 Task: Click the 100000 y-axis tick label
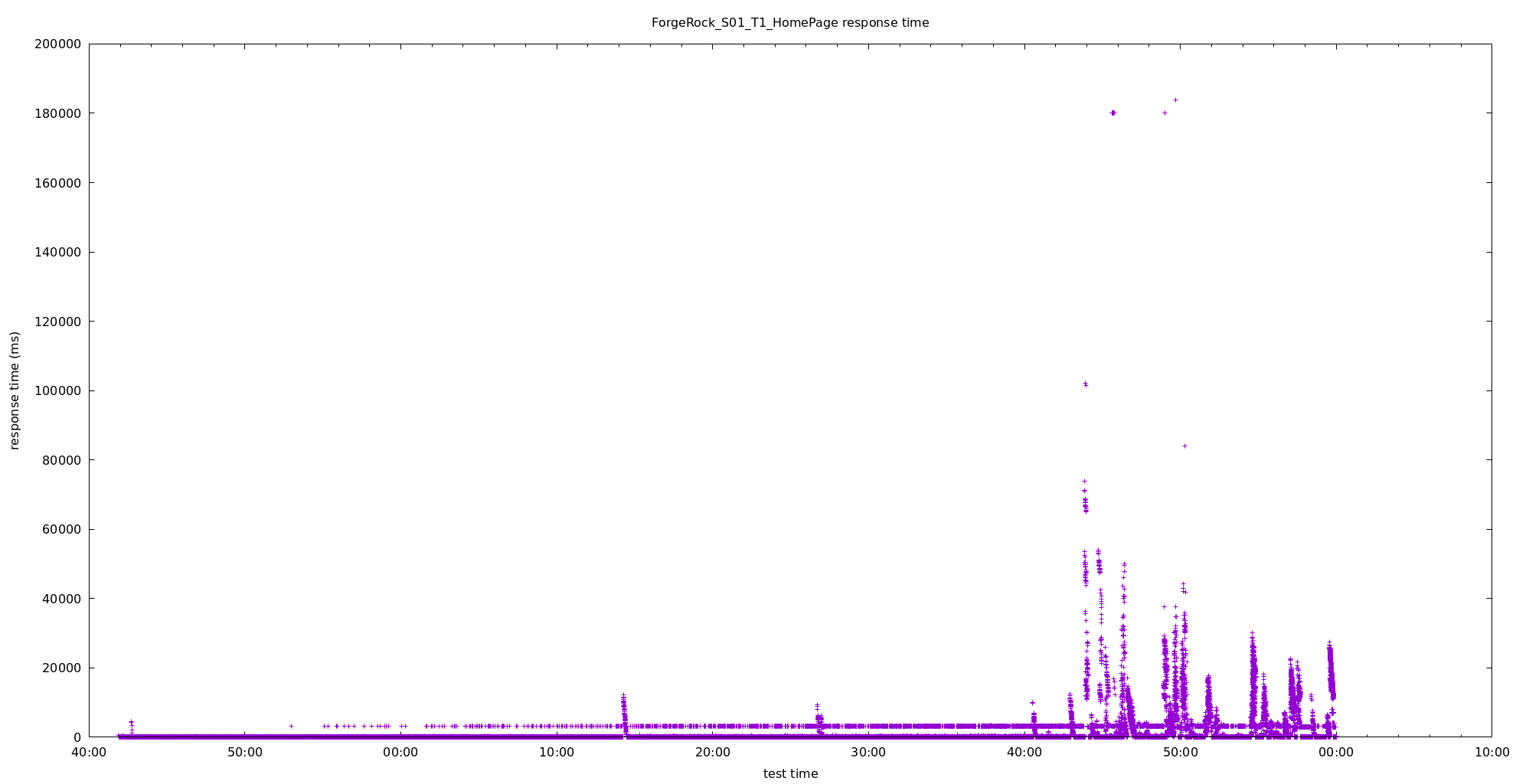tap(58, 390)
